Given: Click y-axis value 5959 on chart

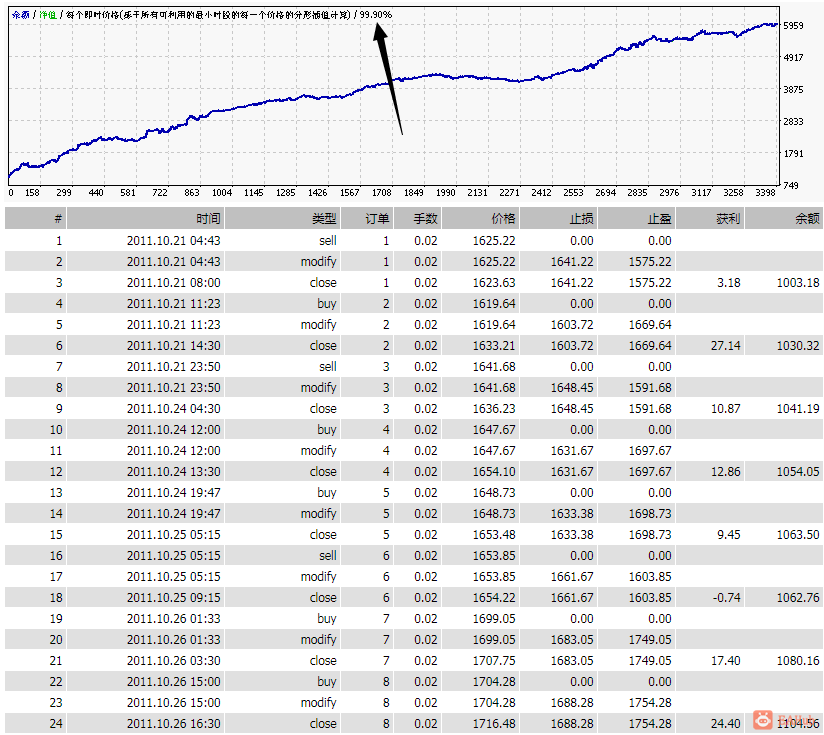Looking at the screenshot, I should coord(793,25).
